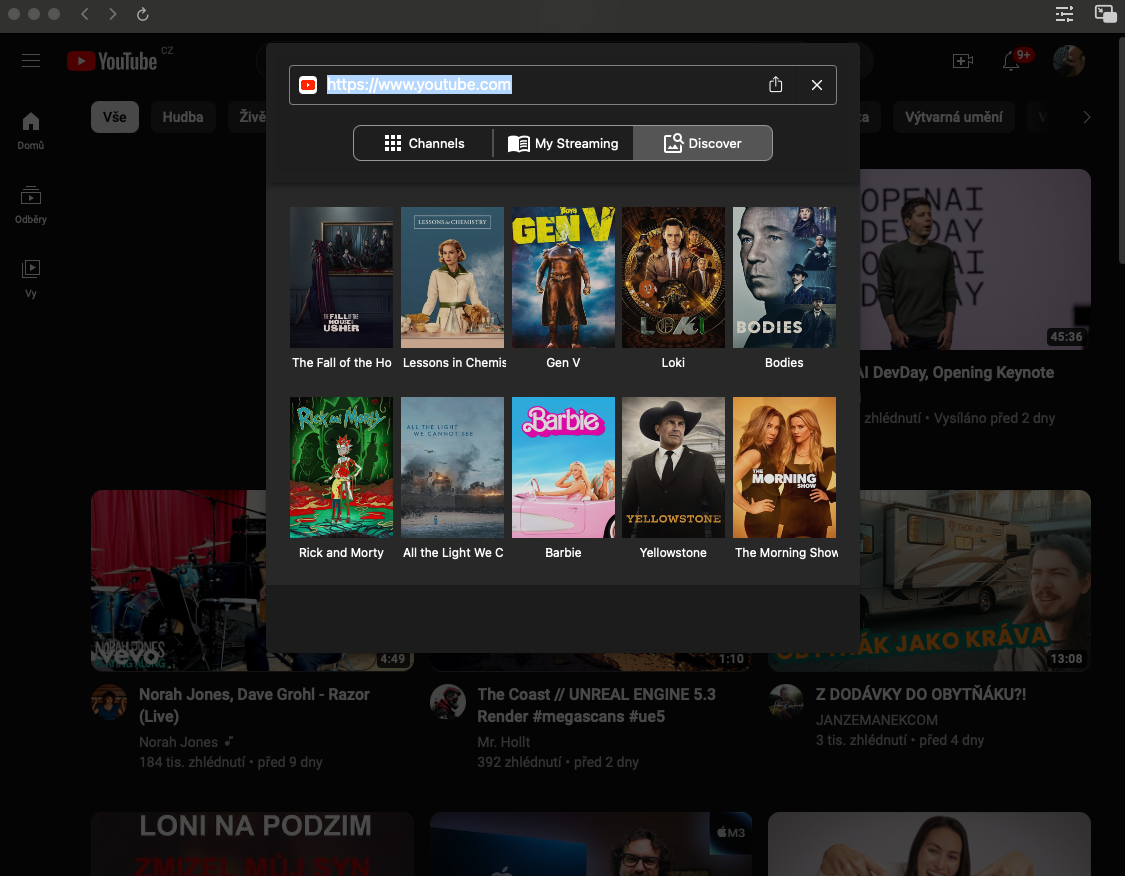Image resolution: width=1125 pixels, height=876 pixels.
Task: Click the JANZEMANEKCOM channel avatar
Action: point(786,702)
